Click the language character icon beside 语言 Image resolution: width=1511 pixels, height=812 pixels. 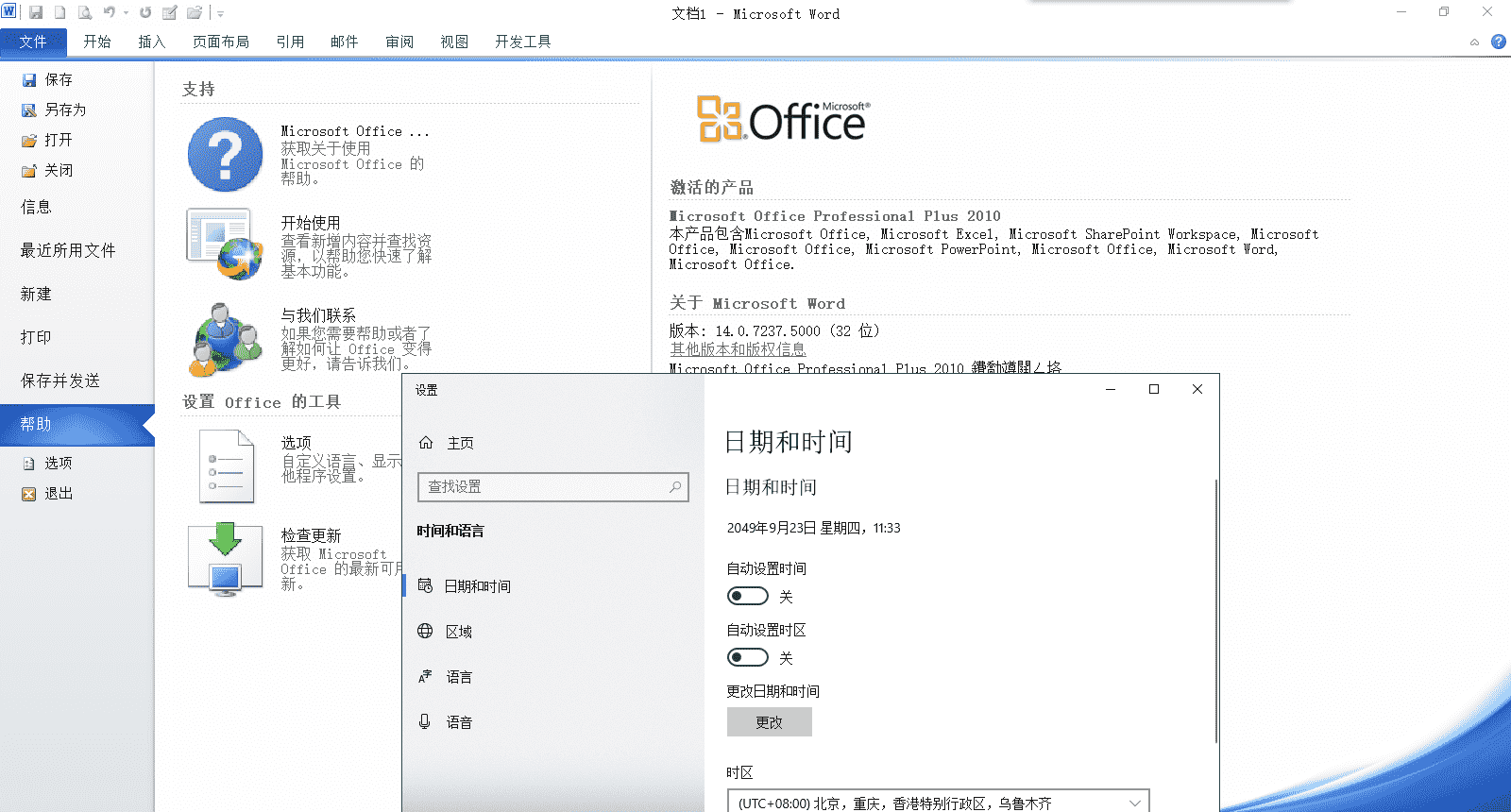(x=425, y=676)
